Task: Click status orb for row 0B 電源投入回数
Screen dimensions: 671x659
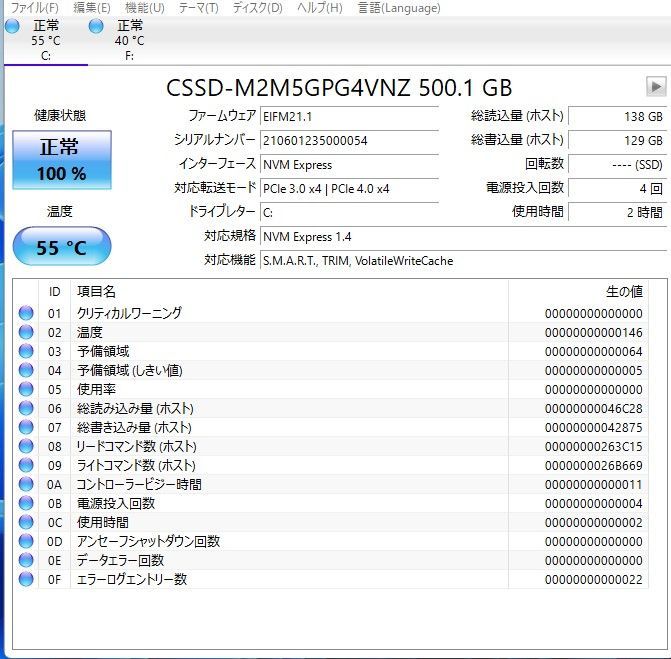Action: [x=26, y=503]
